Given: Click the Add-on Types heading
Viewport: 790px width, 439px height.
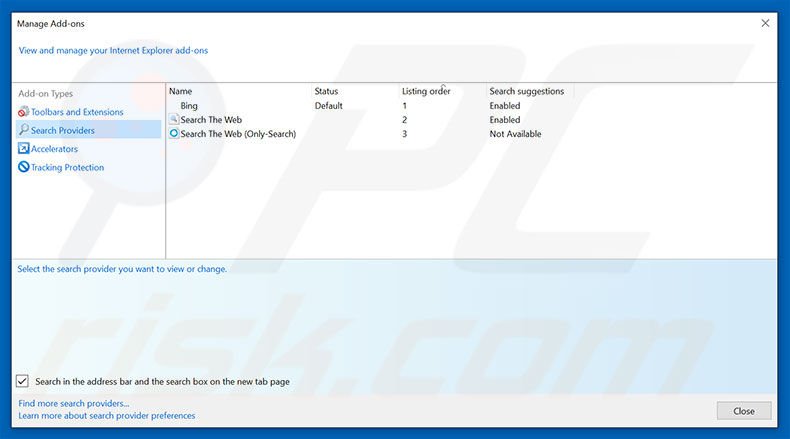Looking at the screenshot, I should tap(45, 94).
